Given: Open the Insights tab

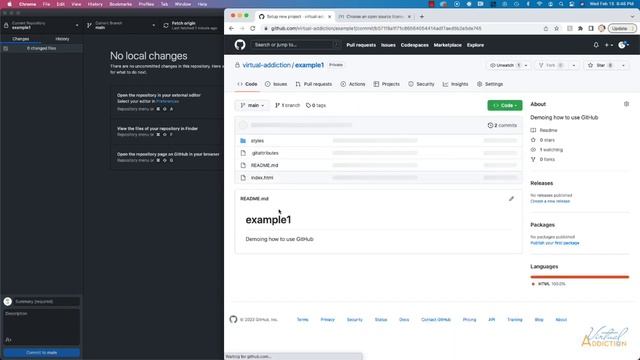Looking at the screenshot, I should tap(456, 84).
